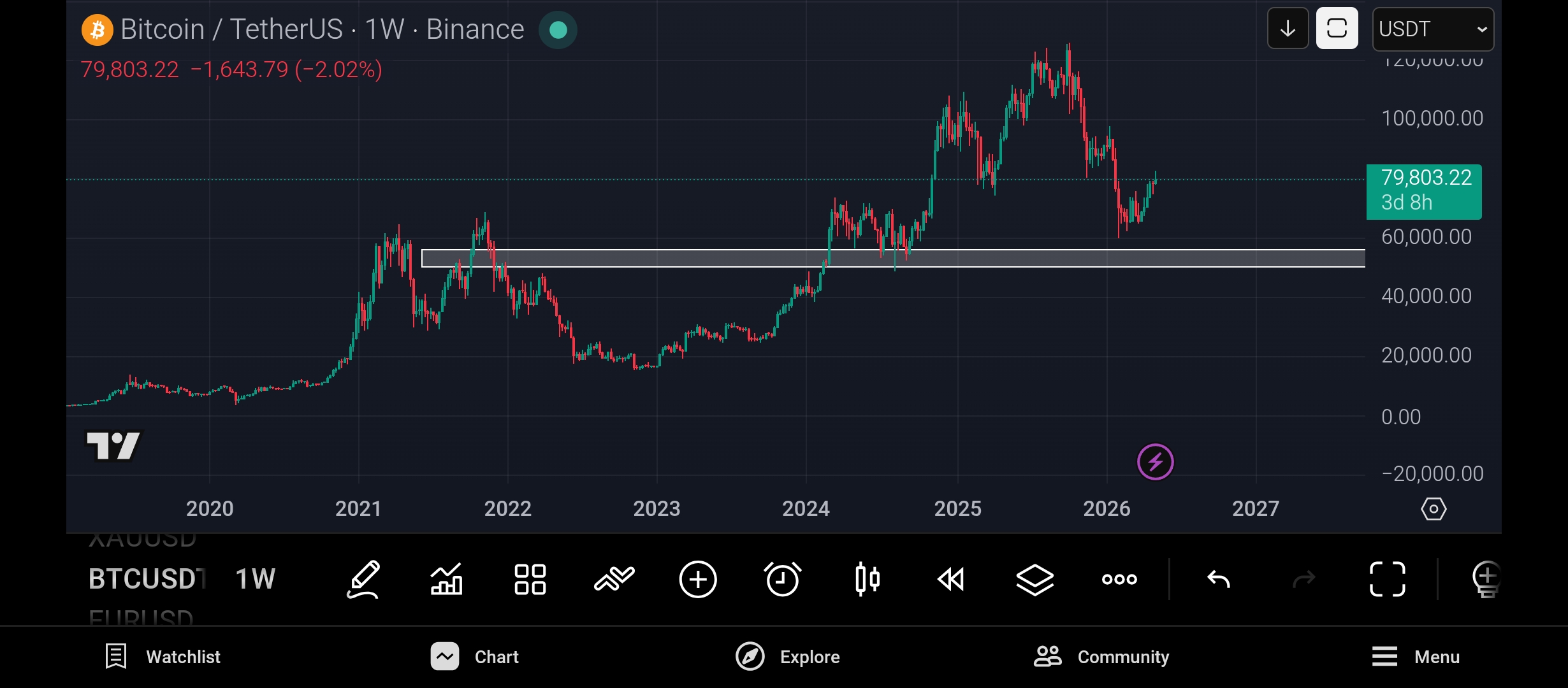Click the 2020 time axis label

[210, 509]
